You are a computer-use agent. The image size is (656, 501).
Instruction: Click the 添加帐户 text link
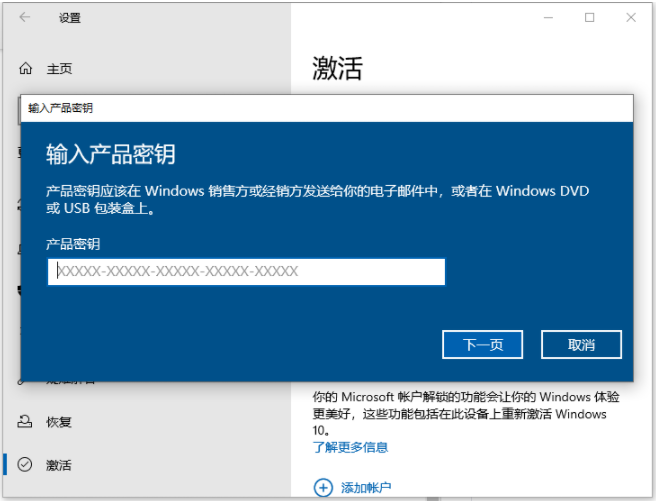(366, 488)
